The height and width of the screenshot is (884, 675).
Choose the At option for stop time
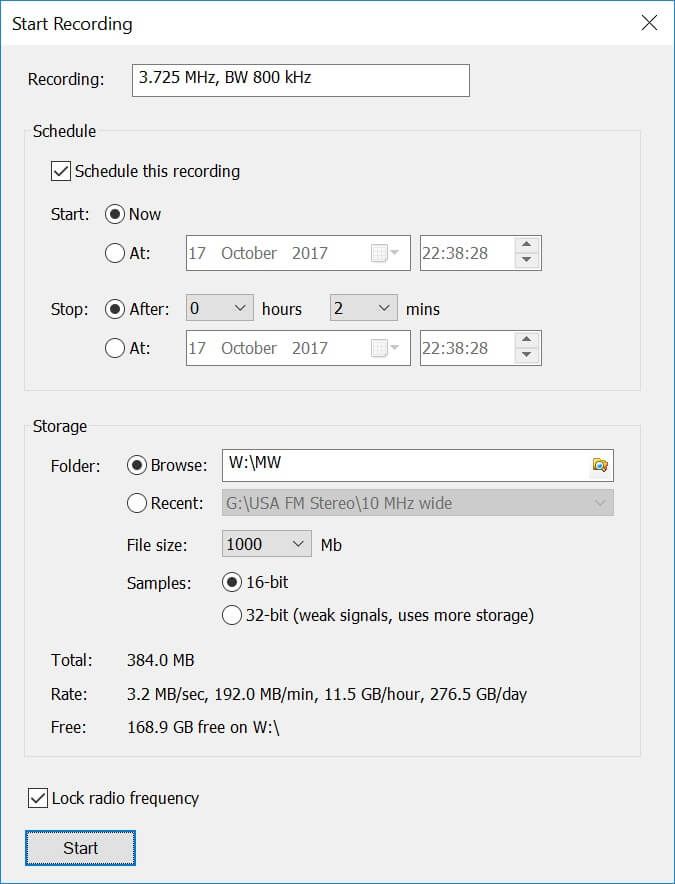(116, 348)
